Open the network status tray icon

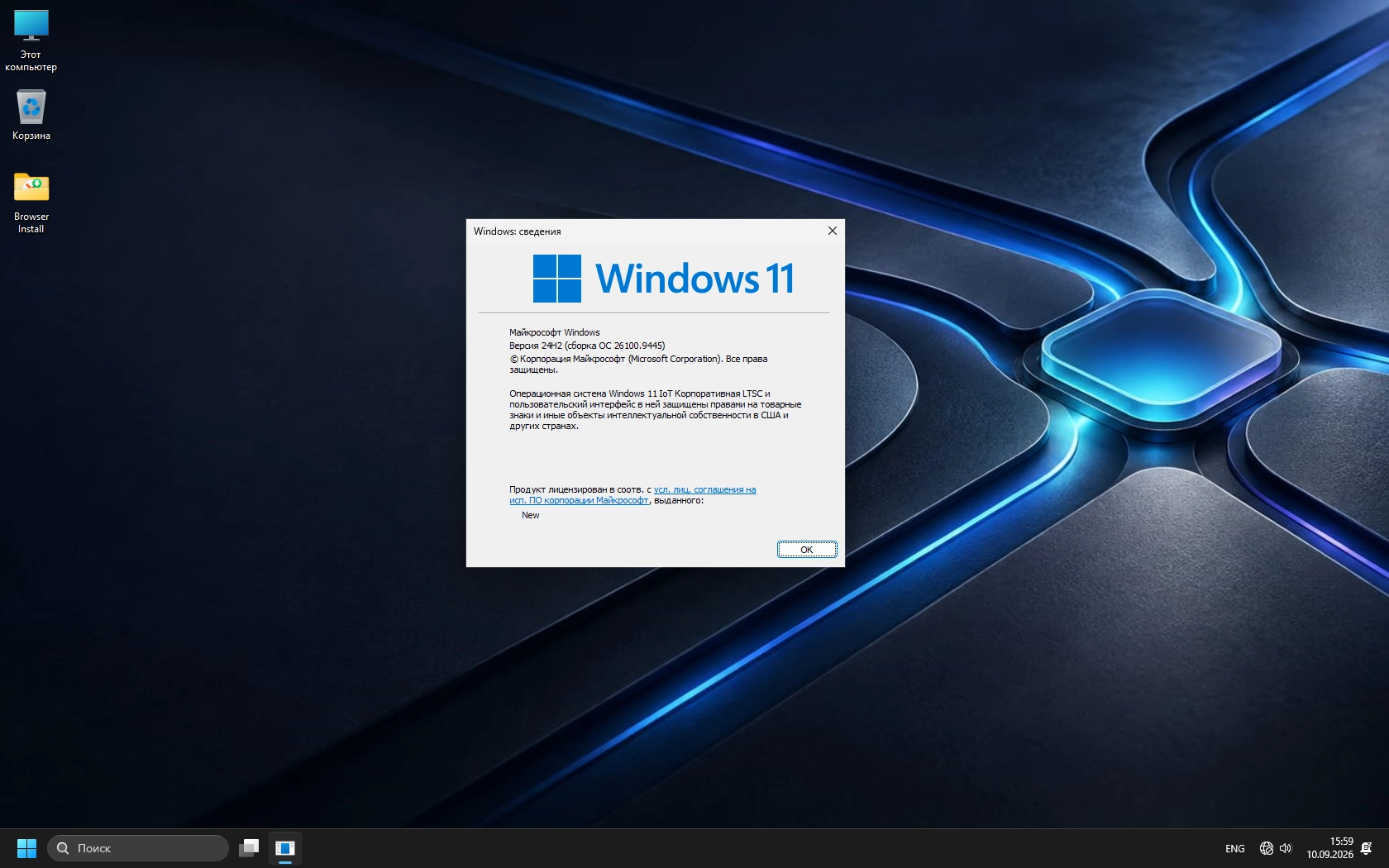click(x=1266, y=848)
